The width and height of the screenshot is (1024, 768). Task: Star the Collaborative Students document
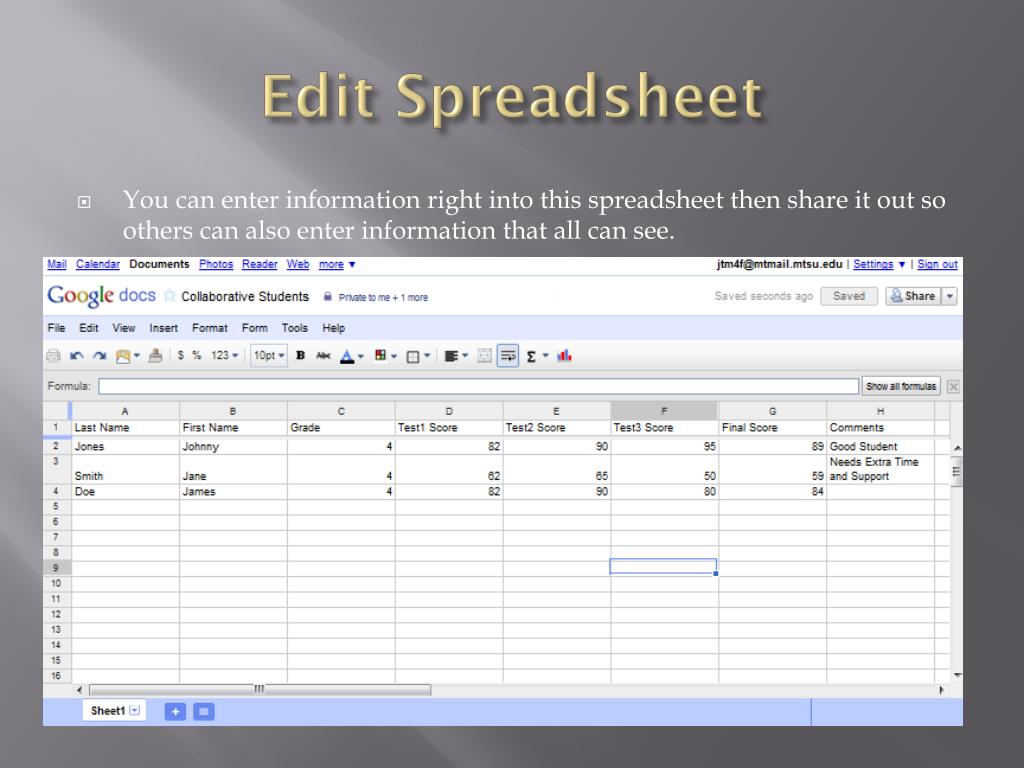[169, 296]
